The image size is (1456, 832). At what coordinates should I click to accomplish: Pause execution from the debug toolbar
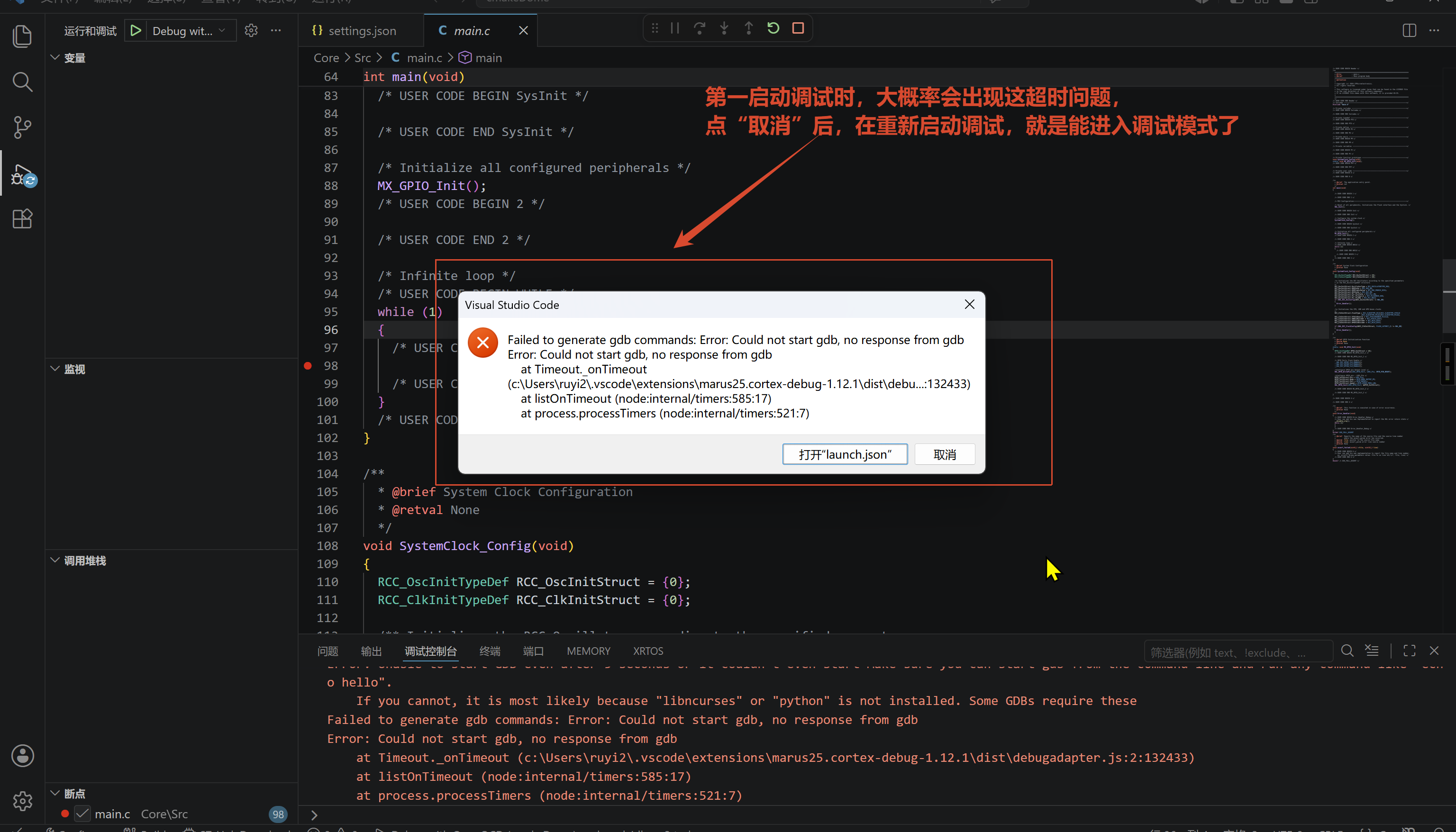[x=675, y=28]
